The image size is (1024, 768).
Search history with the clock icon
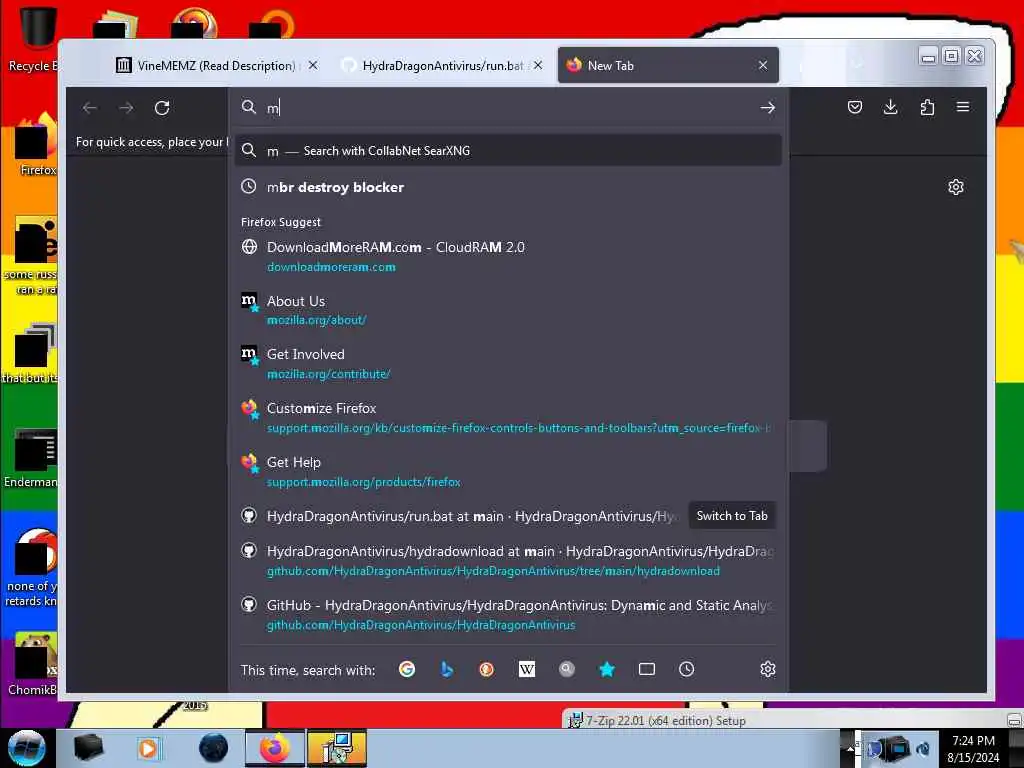(x=686, y=669)
